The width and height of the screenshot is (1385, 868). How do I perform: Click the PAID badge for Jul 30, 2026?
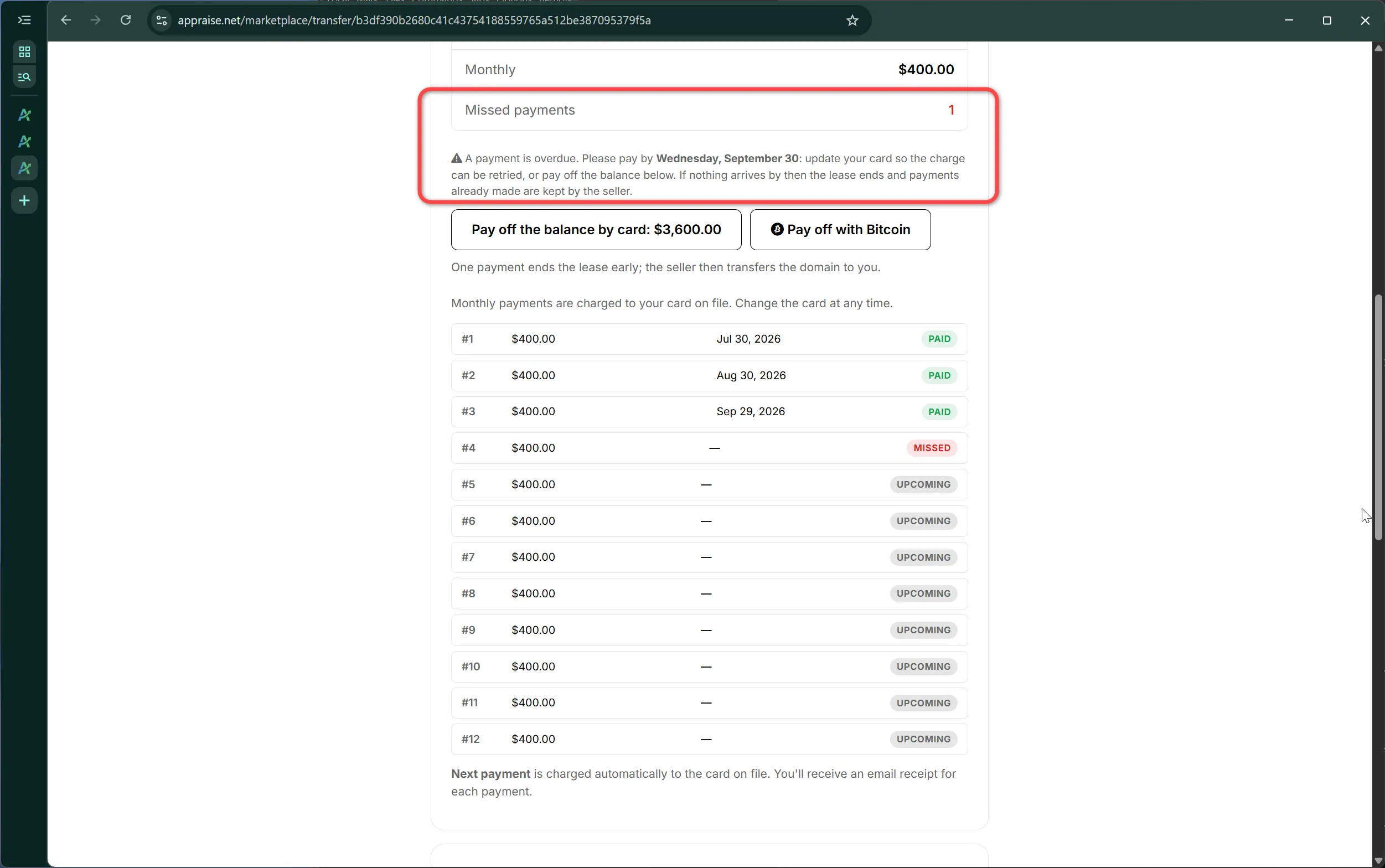[x=939, y=339]
